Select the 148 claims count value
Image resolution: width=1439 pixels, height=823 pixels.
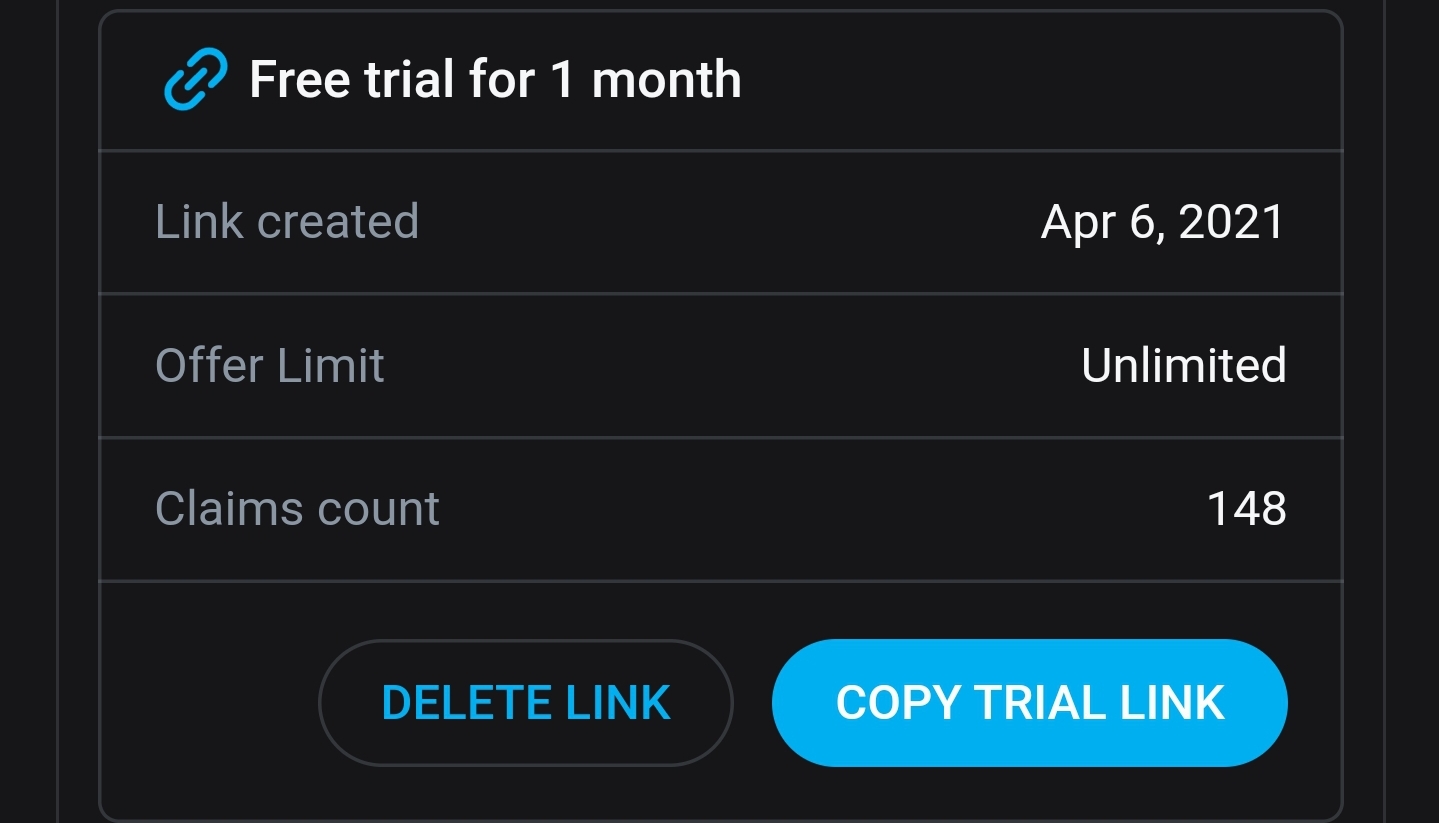click(1246, 509)
